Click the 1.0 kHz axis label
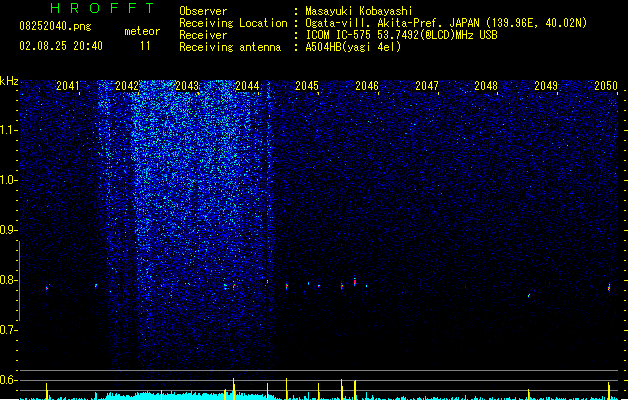Viewport: 629px width, 400px height. point(8,180)
